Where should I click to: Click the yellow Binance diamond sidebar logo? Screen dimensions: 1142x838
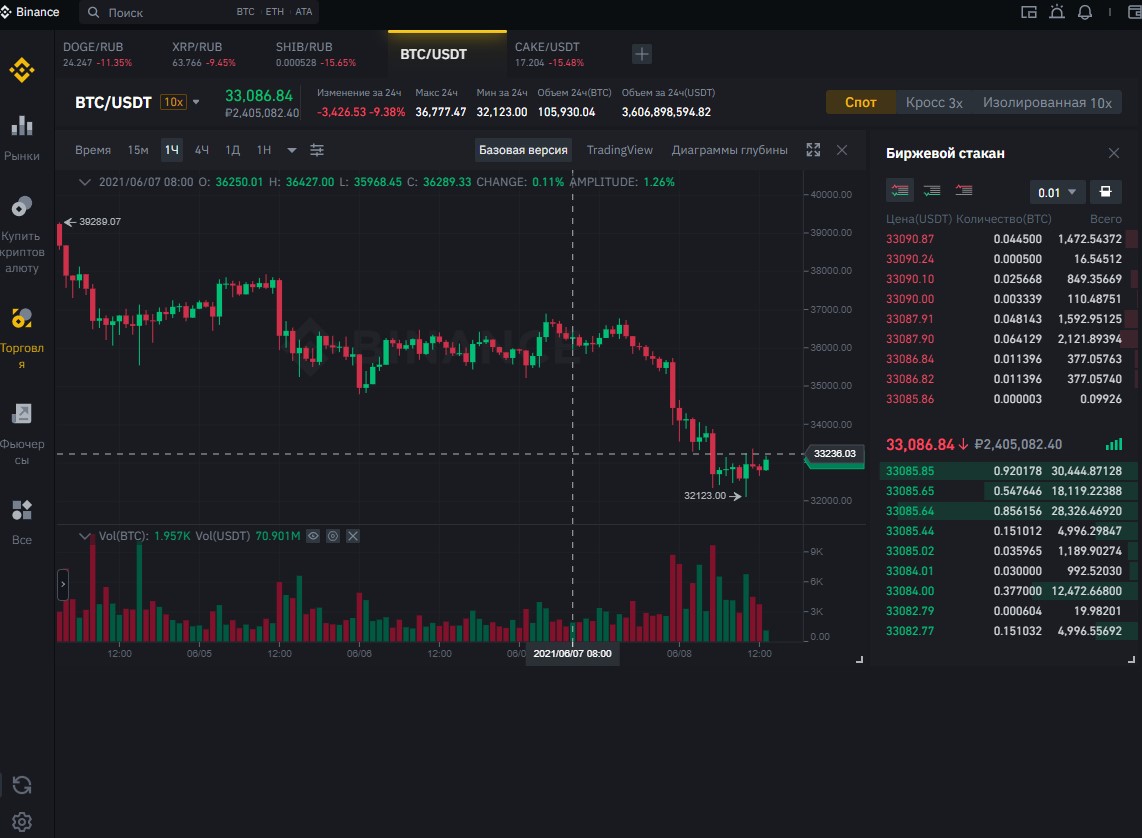(x=22, y=70)
